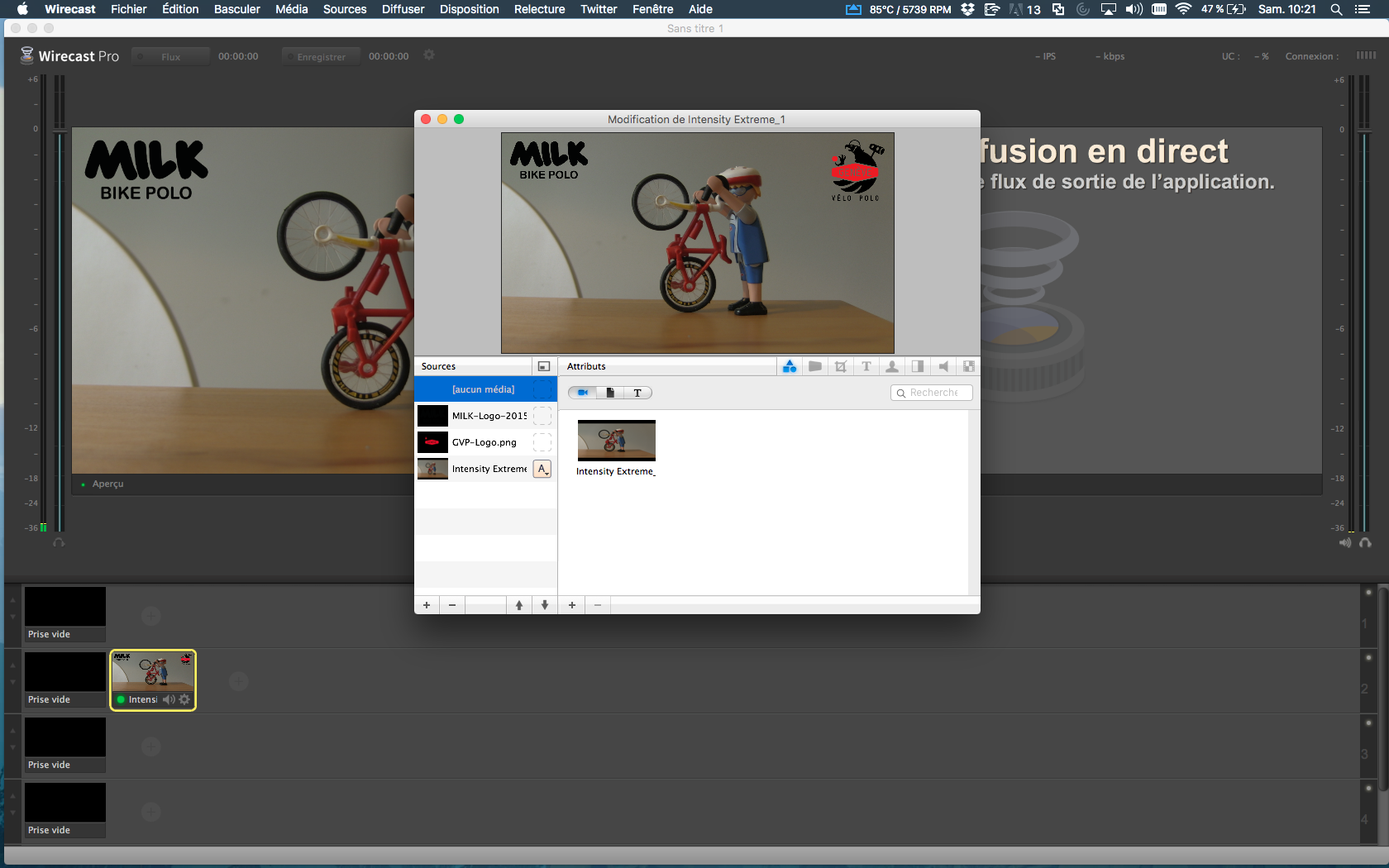Select the text attributes 'T' toolbar icon
Viewport: 1389px width, 868px height.
click(866, 366)
